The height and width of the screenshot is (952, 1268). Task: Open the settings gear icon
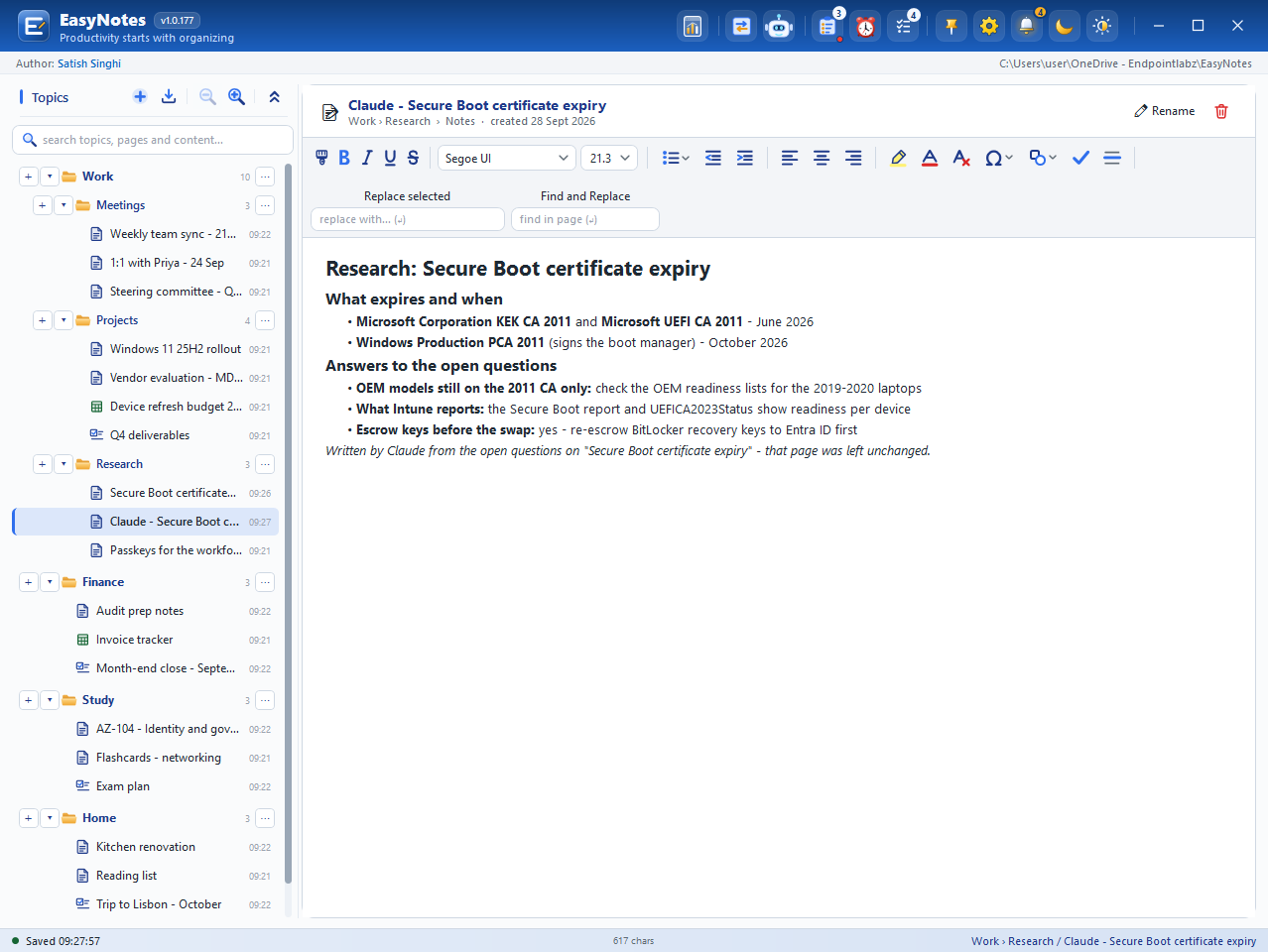tap(989, 27)
